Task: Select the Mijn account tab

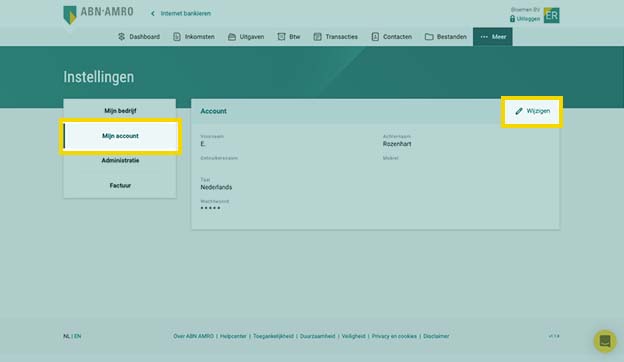Action: click(120, 136)
